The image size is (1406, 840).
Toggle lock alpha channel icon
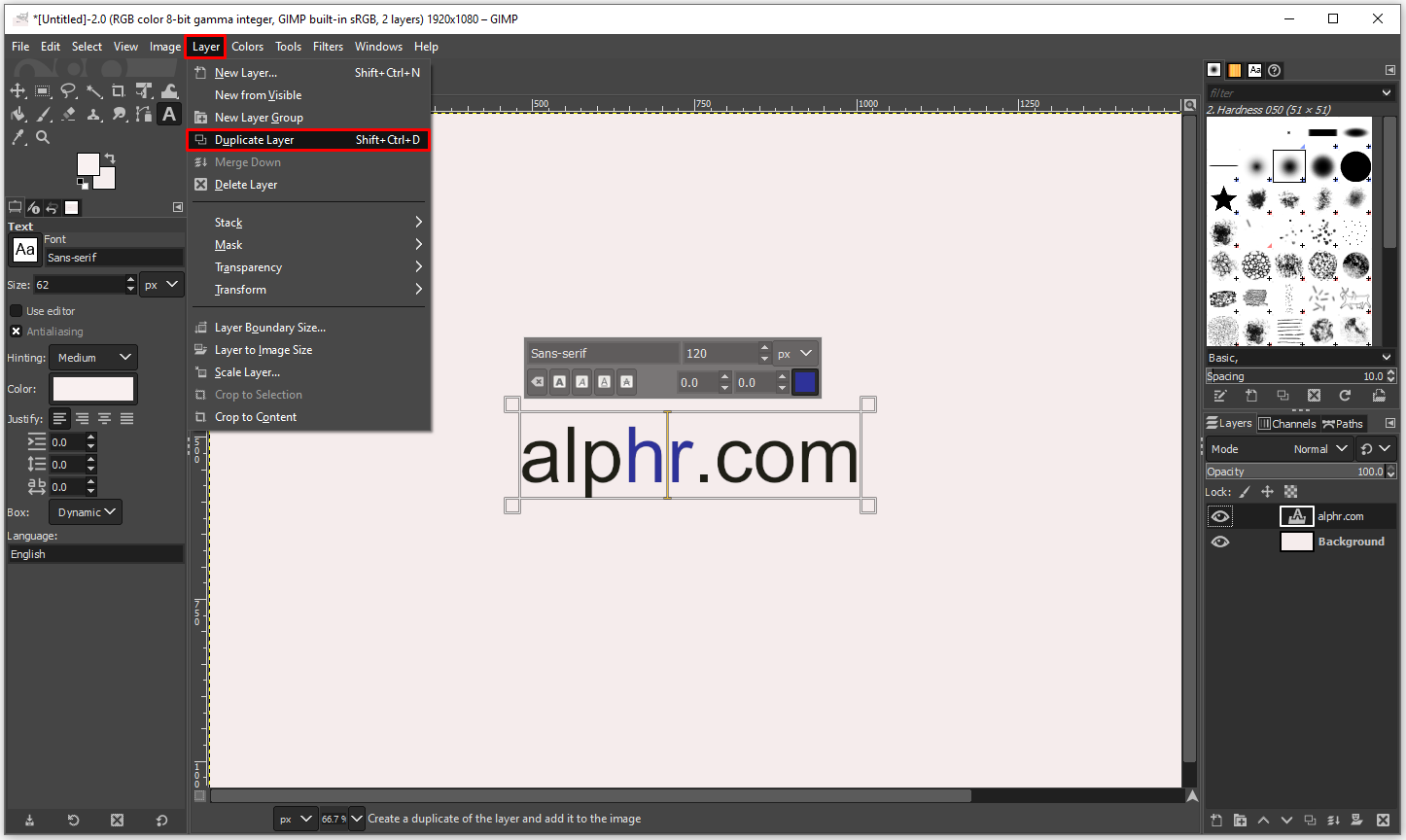[x=1290, y=492]
